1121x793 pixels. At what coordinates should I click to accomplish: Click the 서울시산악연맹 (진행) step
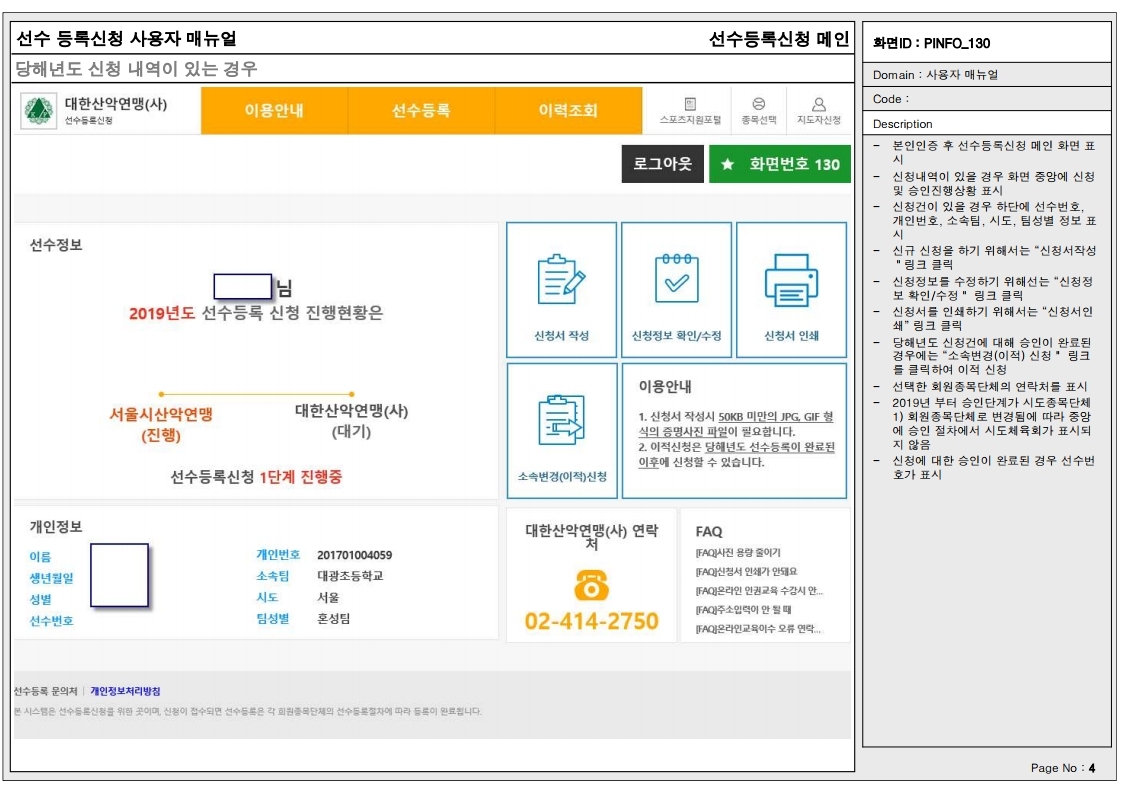(161, 425)
